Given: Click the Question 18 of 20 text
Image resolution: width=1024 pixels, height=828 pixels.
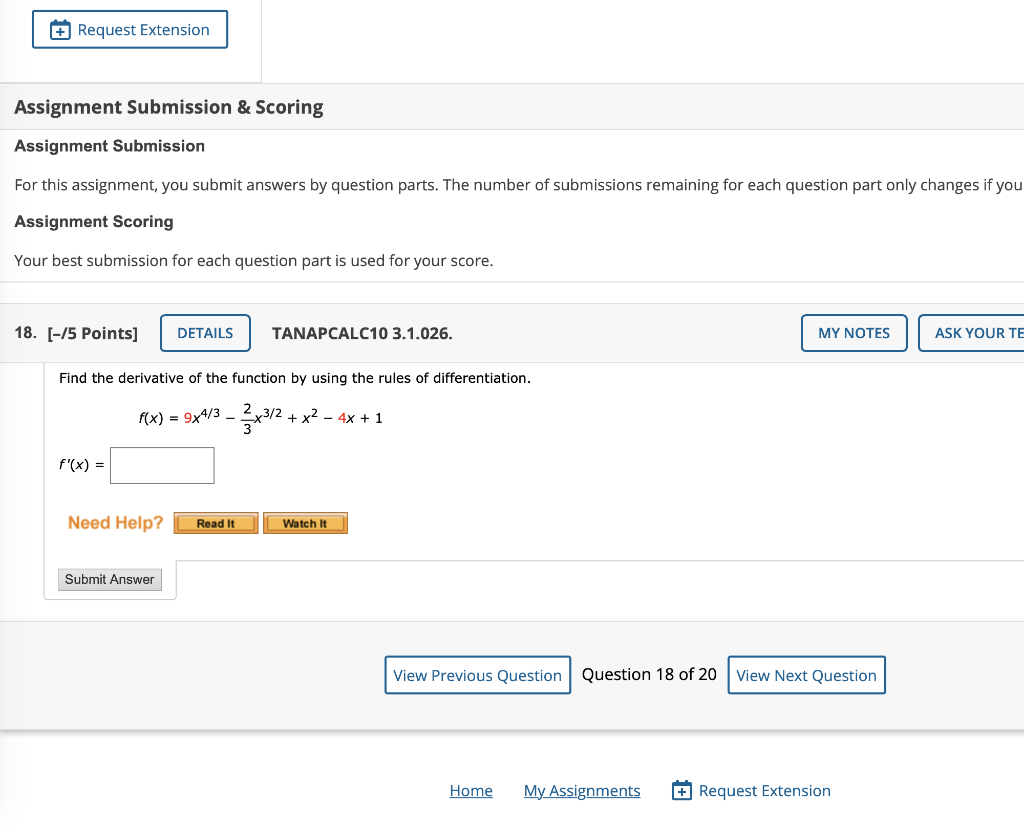Looking at the screenshot, I should [x=649, y=674].
